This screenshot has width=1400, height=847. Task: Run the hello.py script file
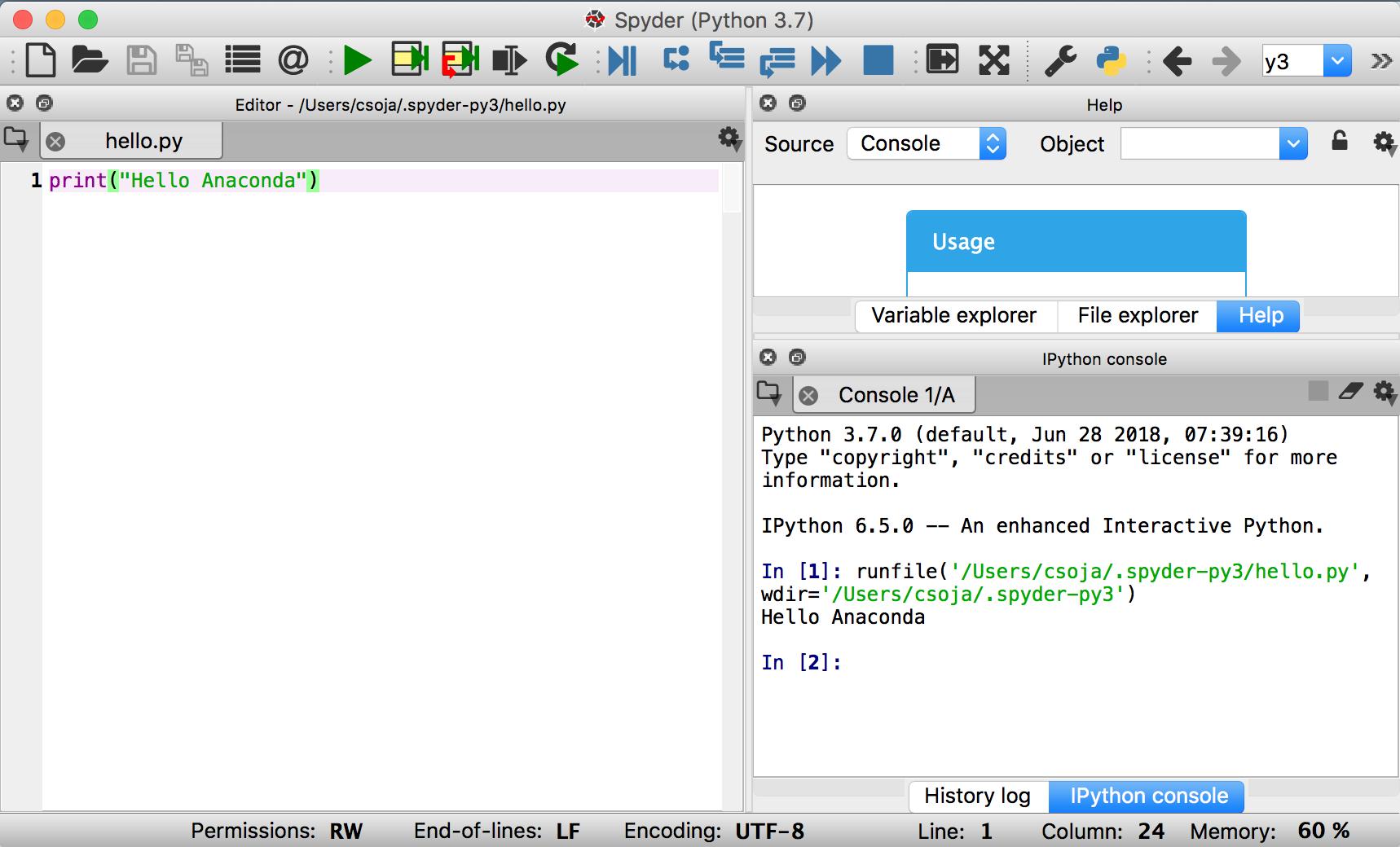click(357, 59)
